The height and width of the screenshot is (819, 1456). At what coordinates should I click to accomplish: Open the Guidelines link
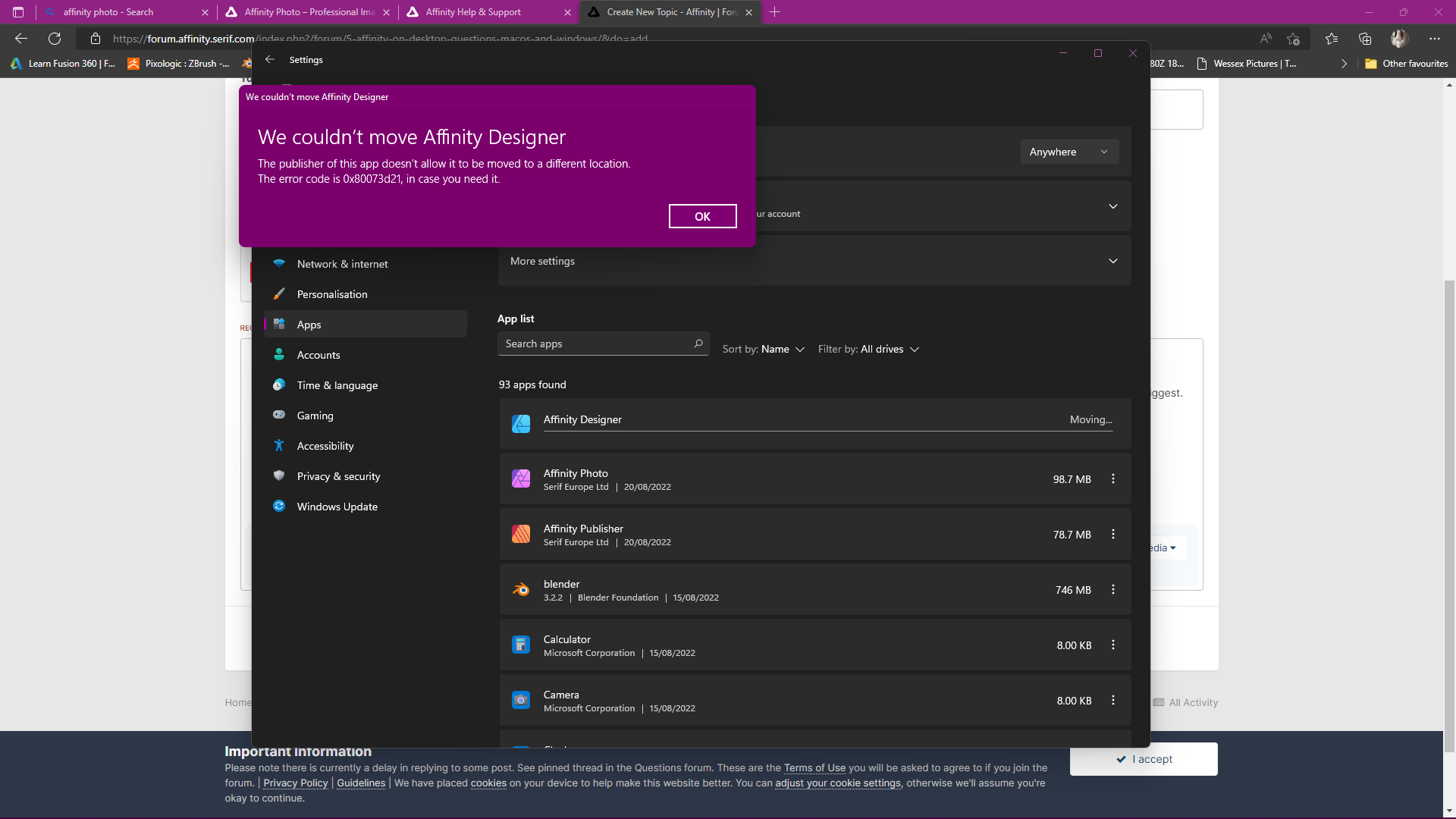pos(361,783)
